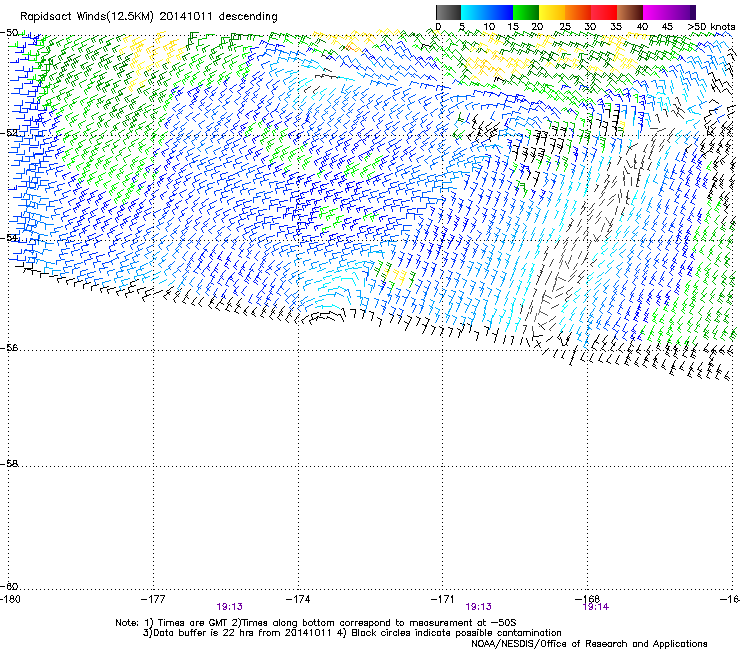Click 'Black circles indicate possible contamination' note
740x650 pixels.
point(456,633)
